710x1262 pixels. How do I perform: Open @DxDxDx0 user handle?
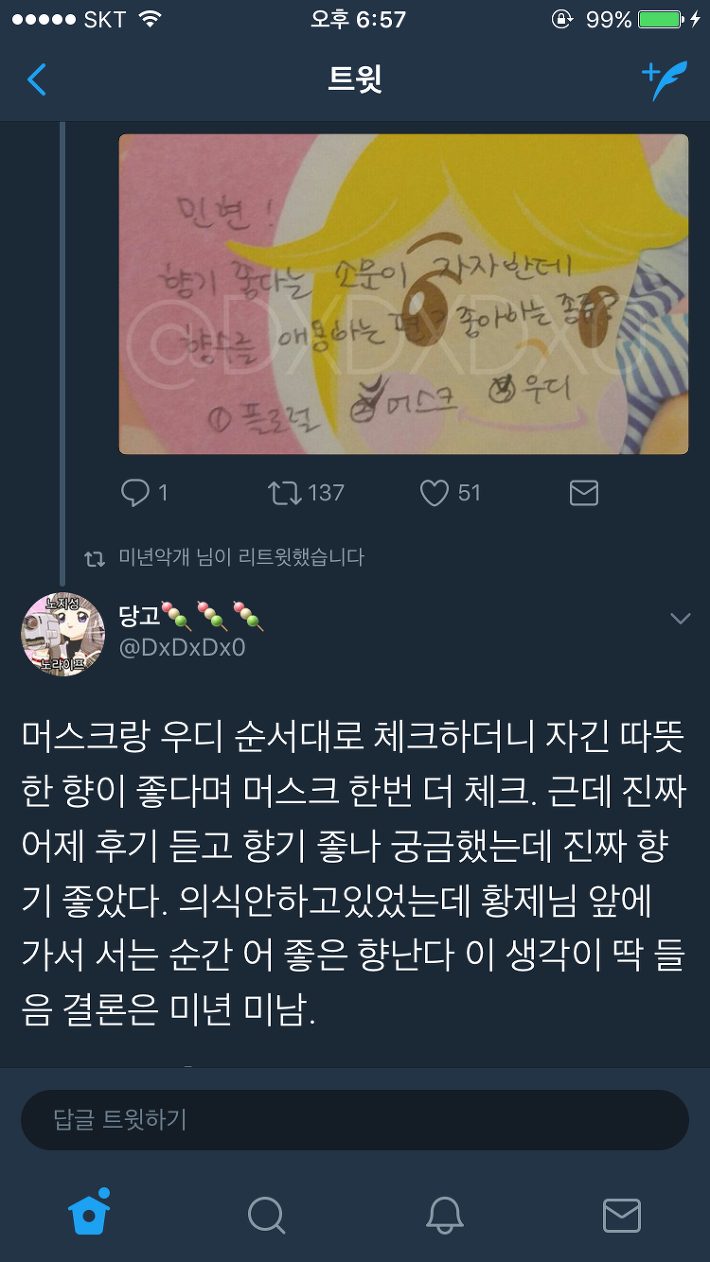182,648
